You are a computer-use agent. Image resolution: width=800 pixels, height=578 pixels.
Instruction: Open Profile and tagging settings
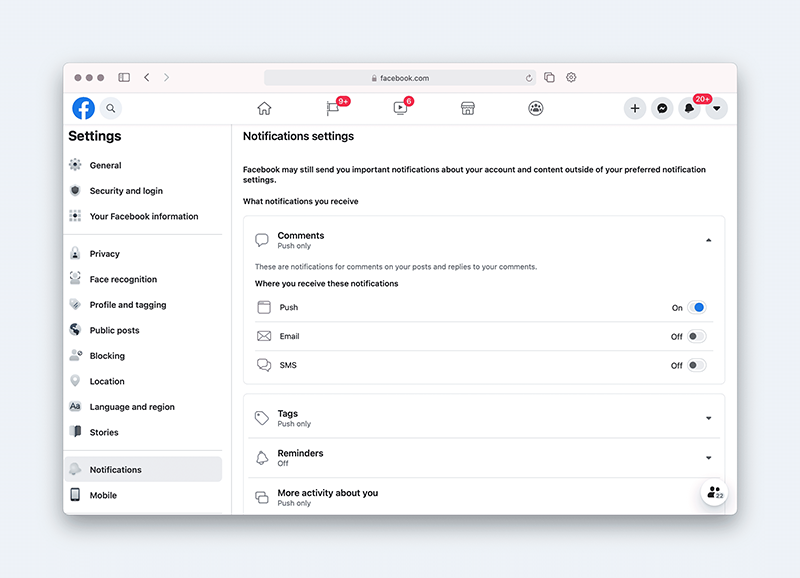(128, 305)
